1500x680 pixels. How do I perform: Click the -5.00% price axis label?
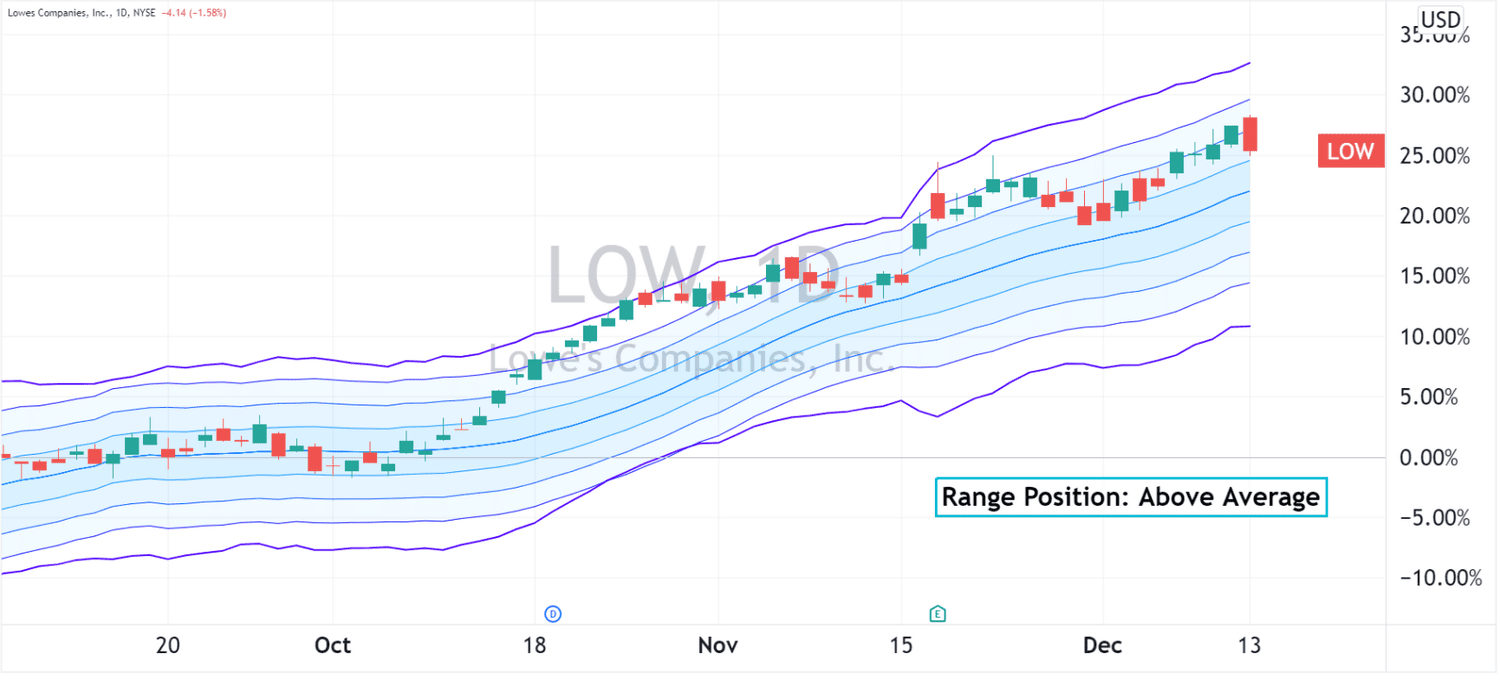pyautogui.click(x=1435, y=518)
